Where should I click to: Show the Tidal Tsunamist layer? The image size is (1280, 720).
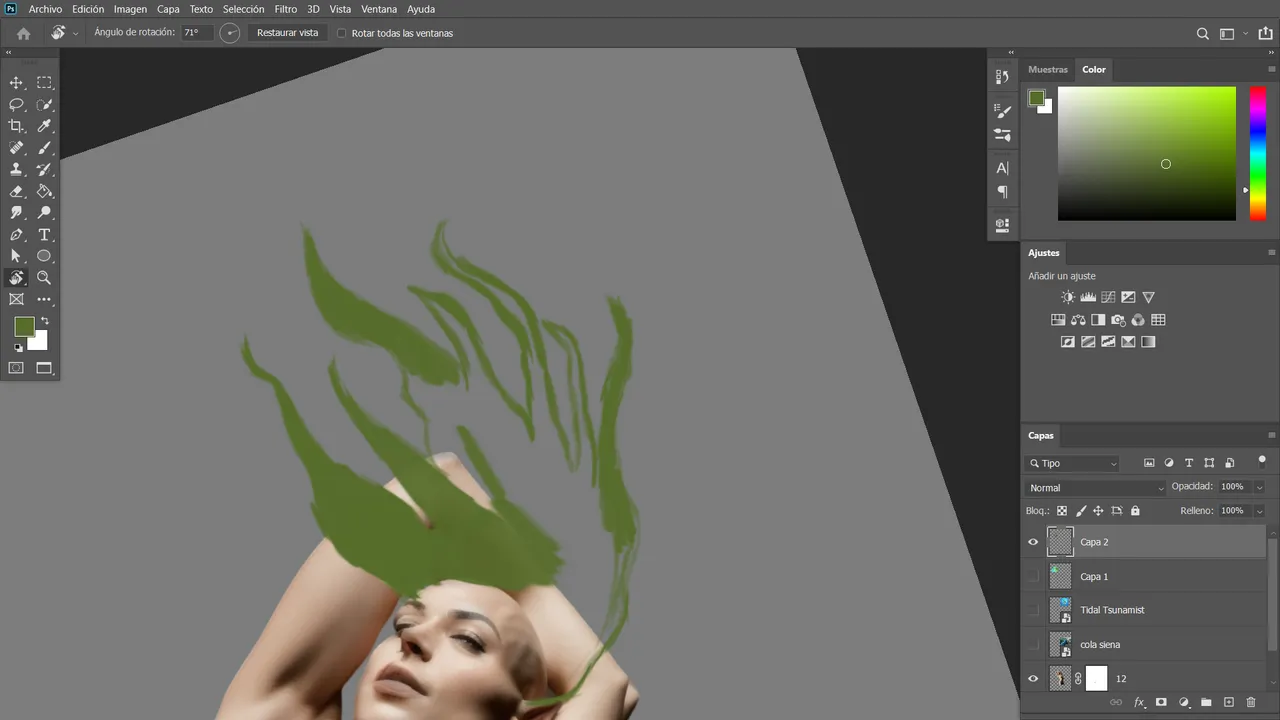(1033, 610)
